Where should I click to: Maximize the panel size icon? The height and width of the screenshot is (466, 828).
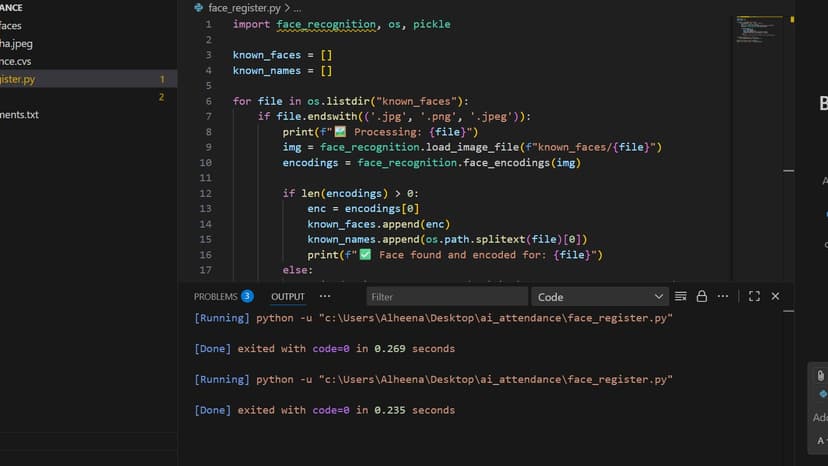(x=754, y=296)
